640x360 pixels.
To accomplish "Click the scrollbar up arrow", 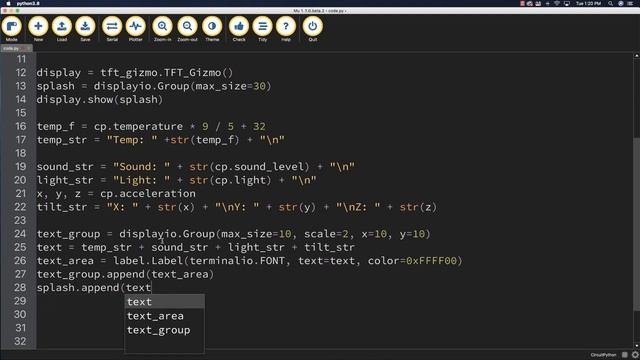I will click(636, 56).
